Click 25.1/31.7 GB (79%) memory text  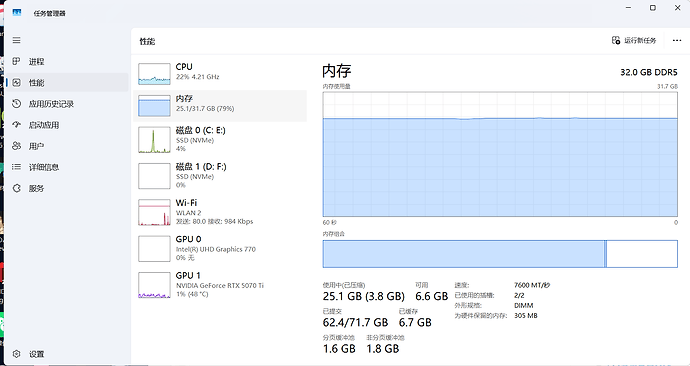(205, 108)
